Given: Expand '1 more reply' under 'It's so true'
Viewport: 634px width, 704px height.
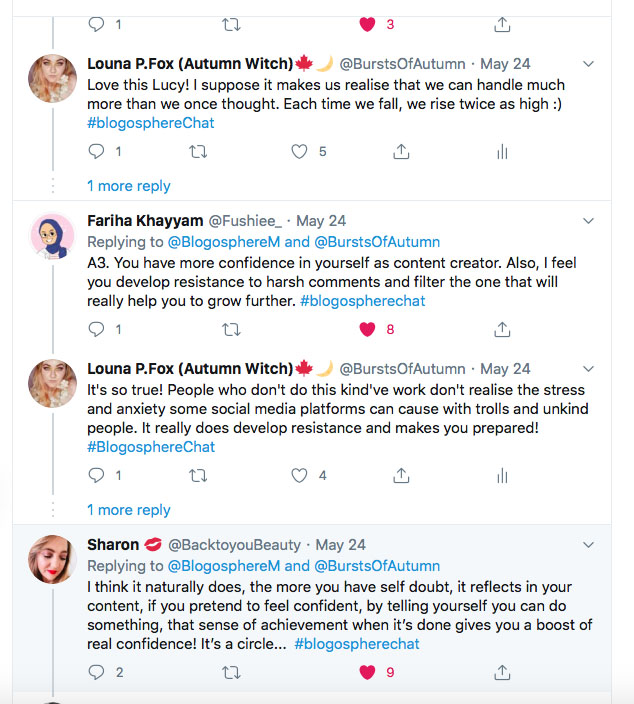Looking at the screenshot, I should point(128,510).
